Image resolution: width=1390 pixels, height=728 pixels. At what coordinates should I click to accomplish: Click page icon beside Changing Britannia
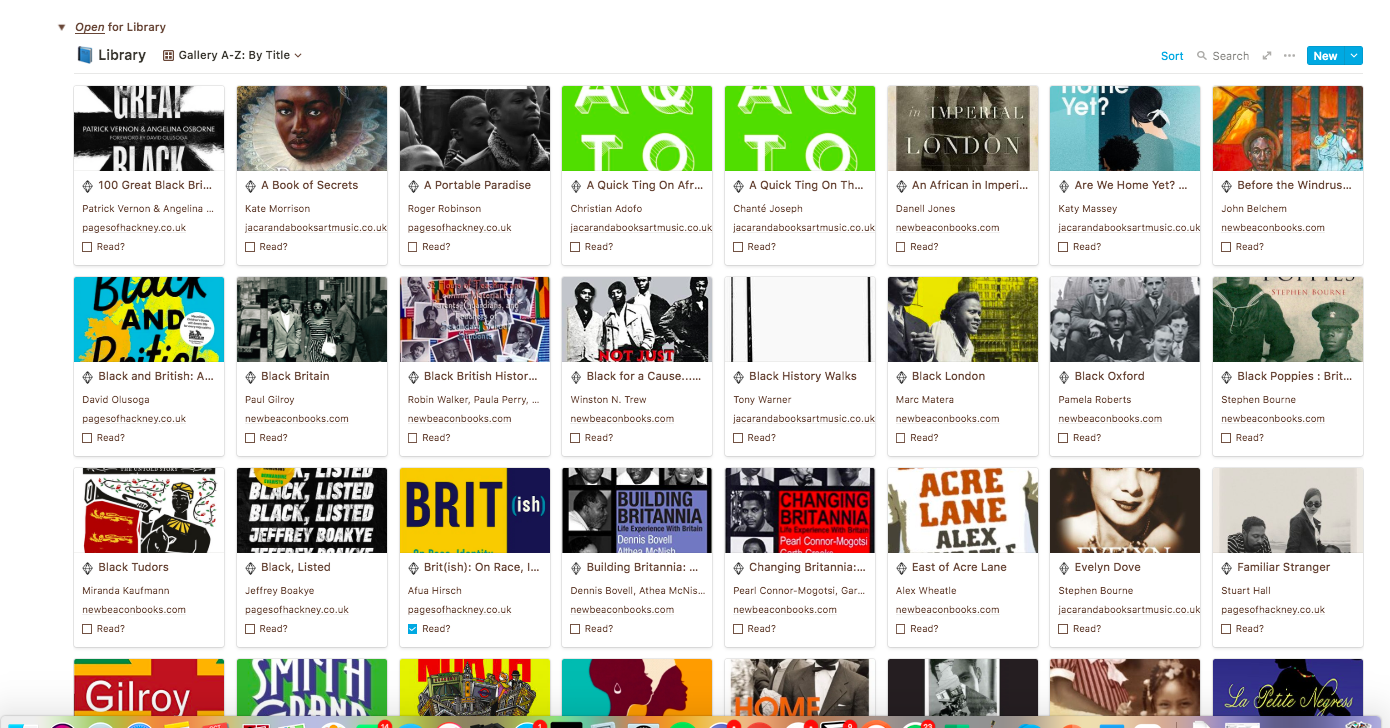[x=739, y=568]
